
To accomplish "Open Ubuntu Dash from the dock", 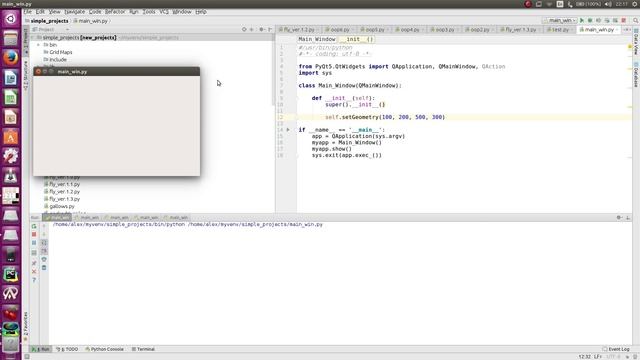I will (11, 19).
